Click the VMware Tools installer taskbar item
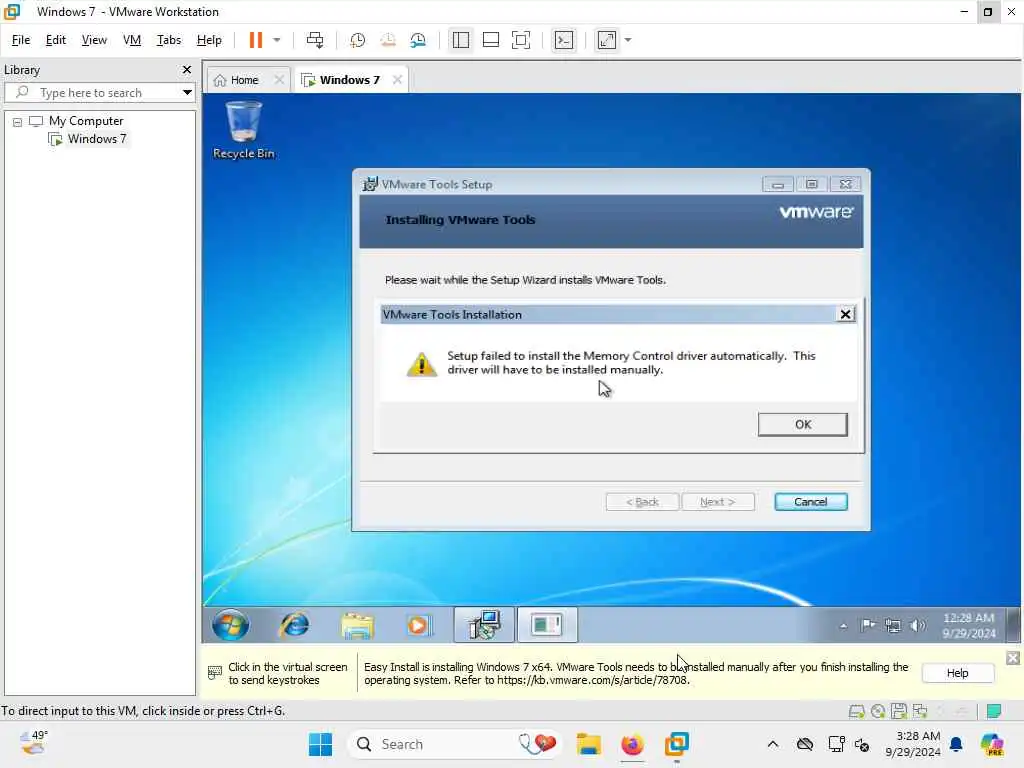Screen dimensions: 1024x768 [x=484, y=625]
